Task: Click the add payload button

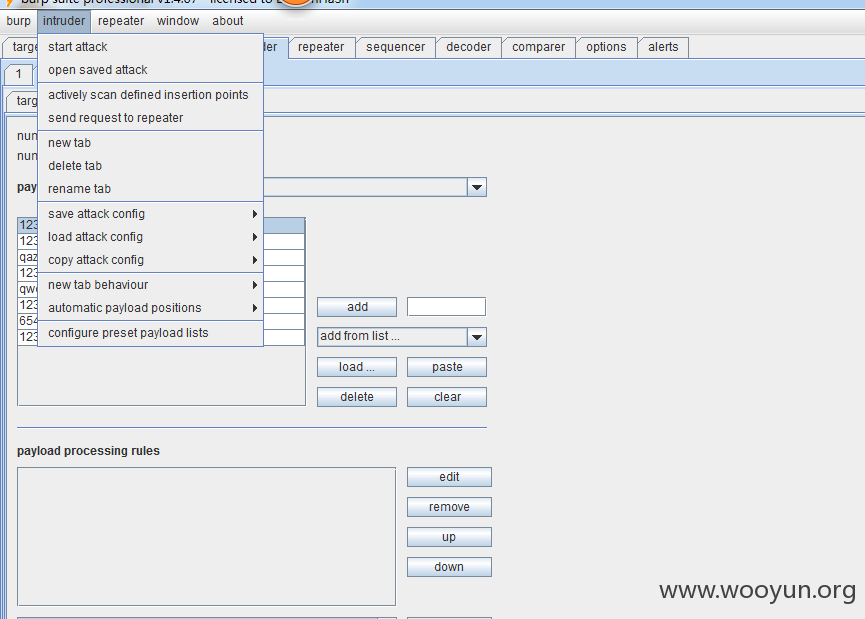Action: coord(357,307)
